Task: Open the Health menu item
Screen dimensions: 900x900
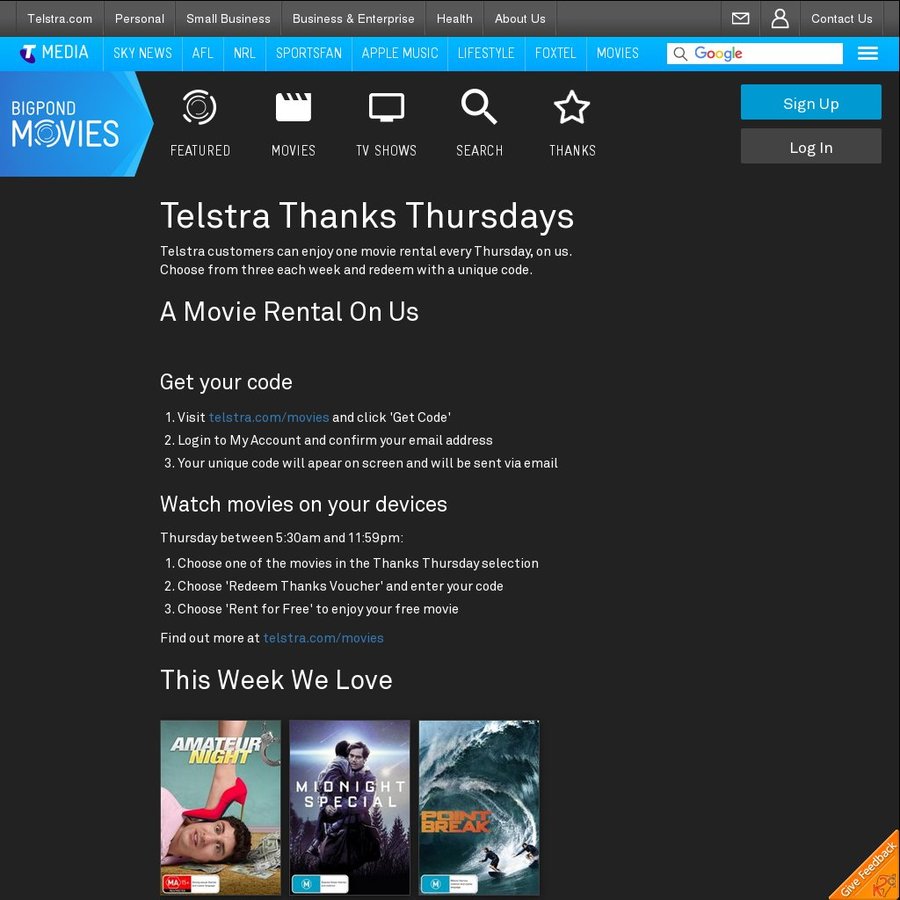Action: [x=454, y=18]
